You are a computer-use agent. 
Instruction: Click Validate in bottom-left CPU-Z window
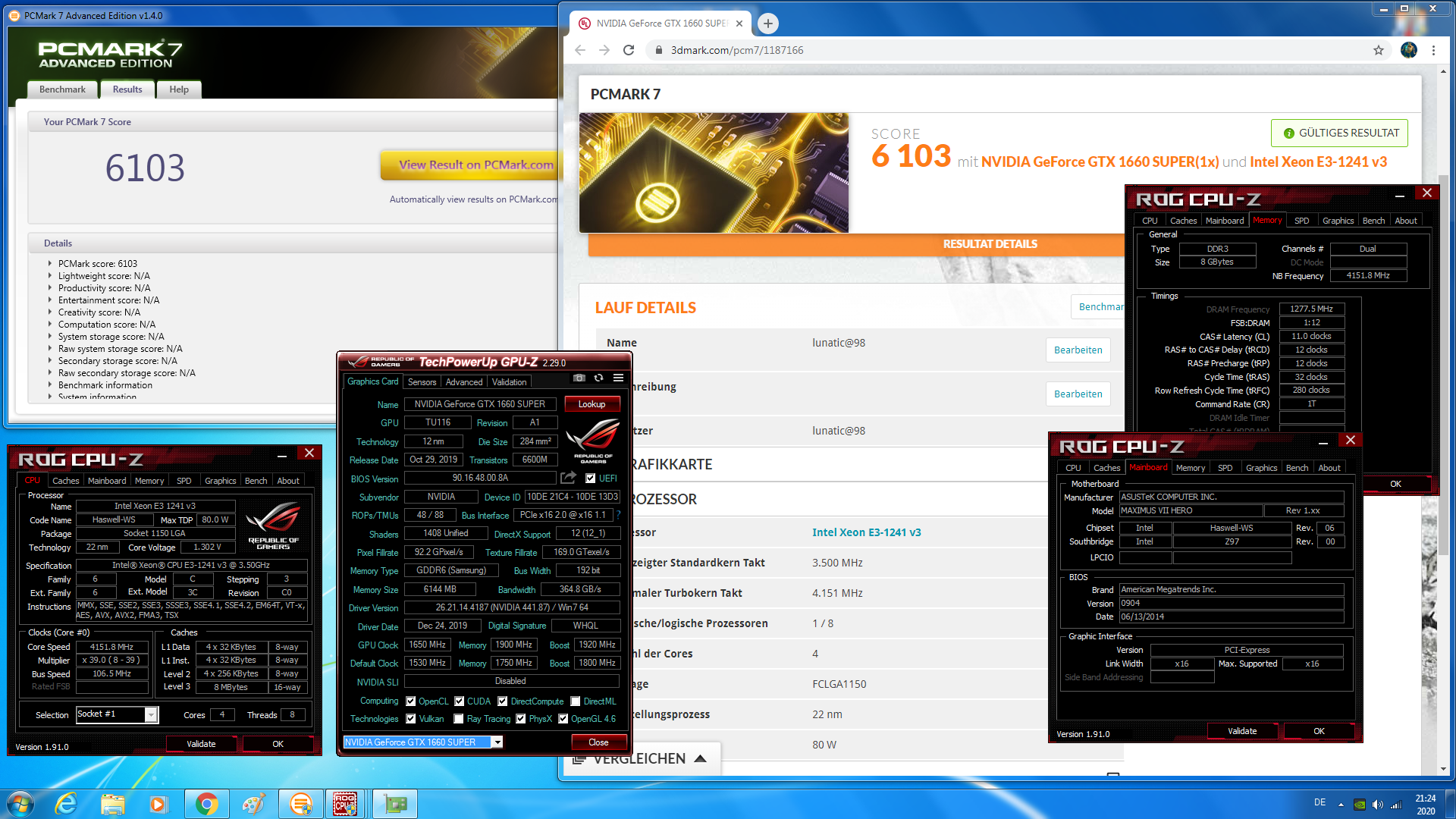pyautogui.click(x=201, y=744)
